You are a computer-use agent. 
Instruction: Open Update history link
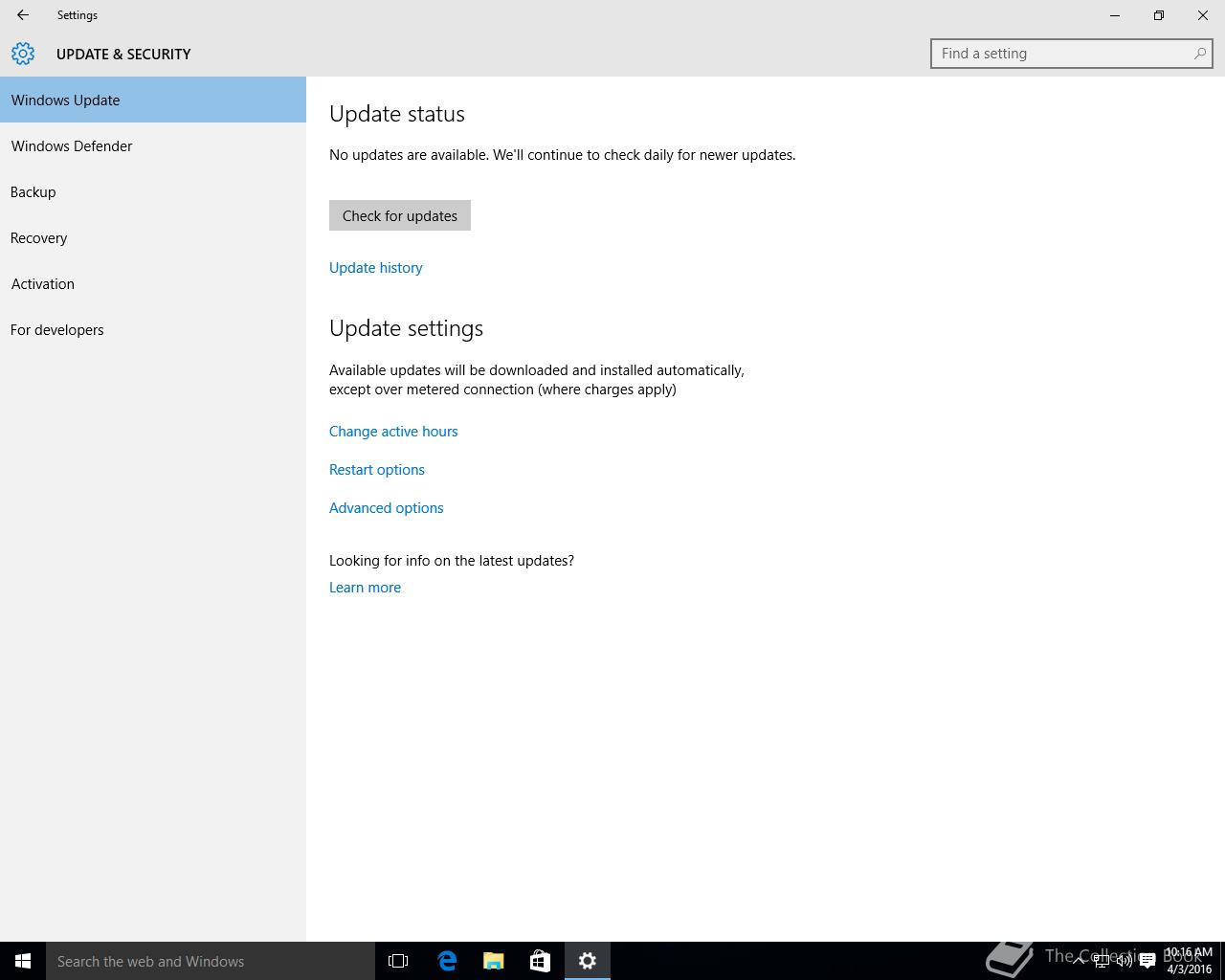[376, 268]
